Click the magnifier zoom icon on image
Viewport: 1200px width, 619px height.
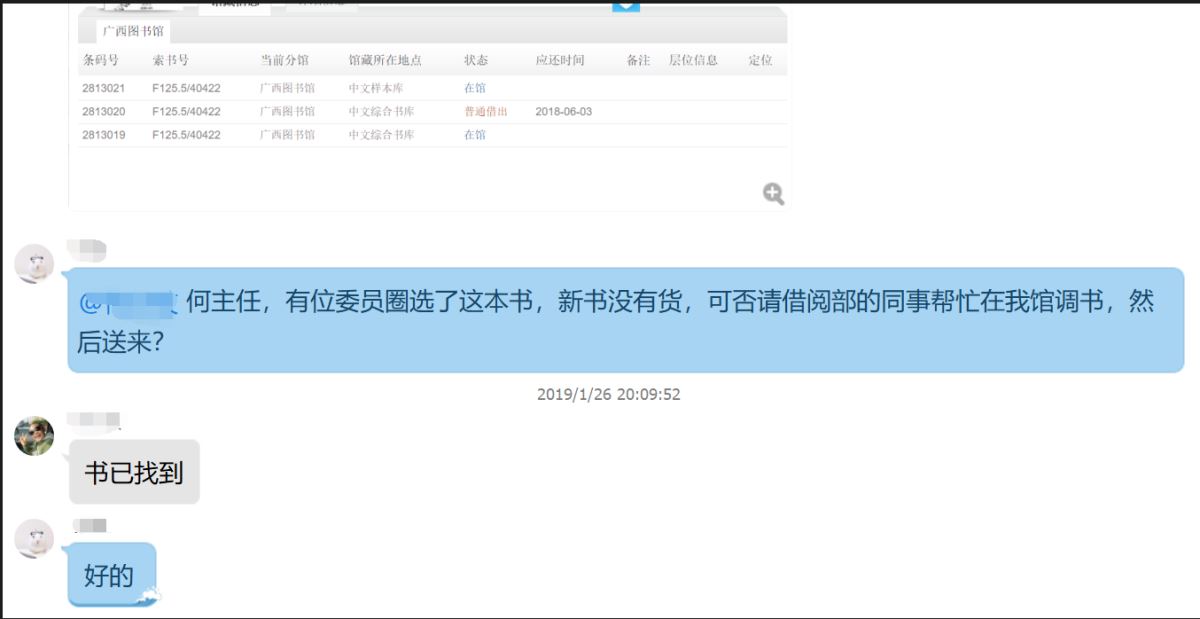coord(773,194)
